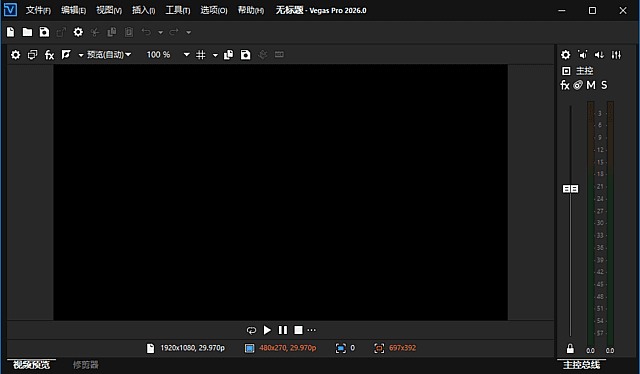This screenshot has height=374, width=640.
Task: Start playback with the Play button
Action: coord(267,330)
